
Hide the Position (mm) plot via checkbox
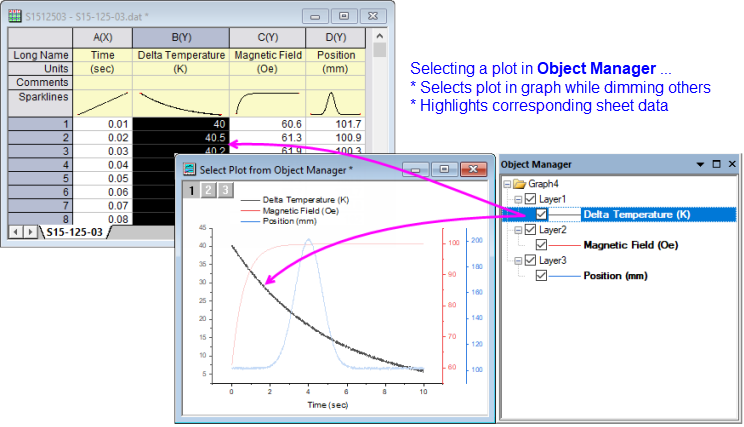point(542,275)
